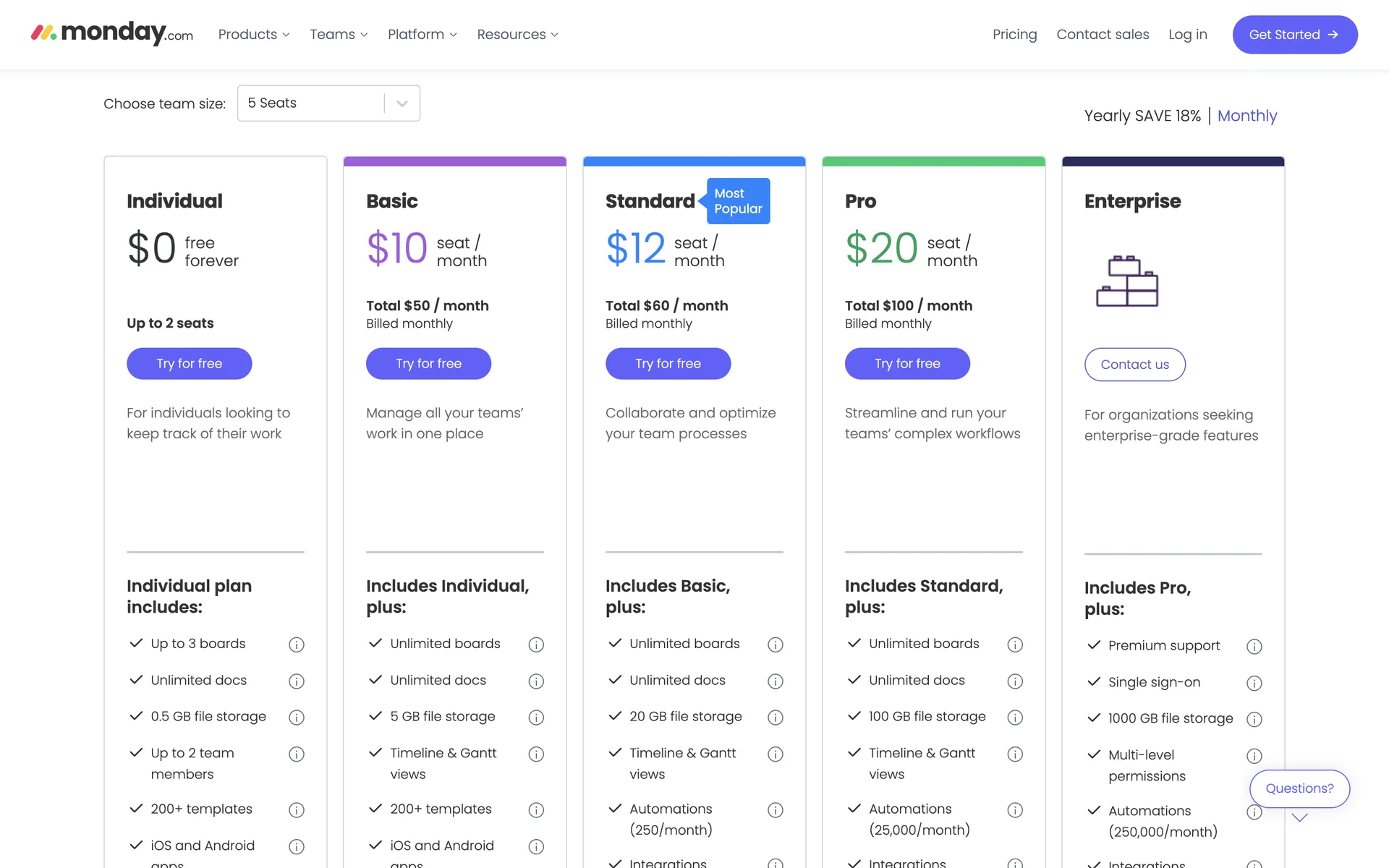Open info for Multi-level permissions

(x=1254, y=757)
